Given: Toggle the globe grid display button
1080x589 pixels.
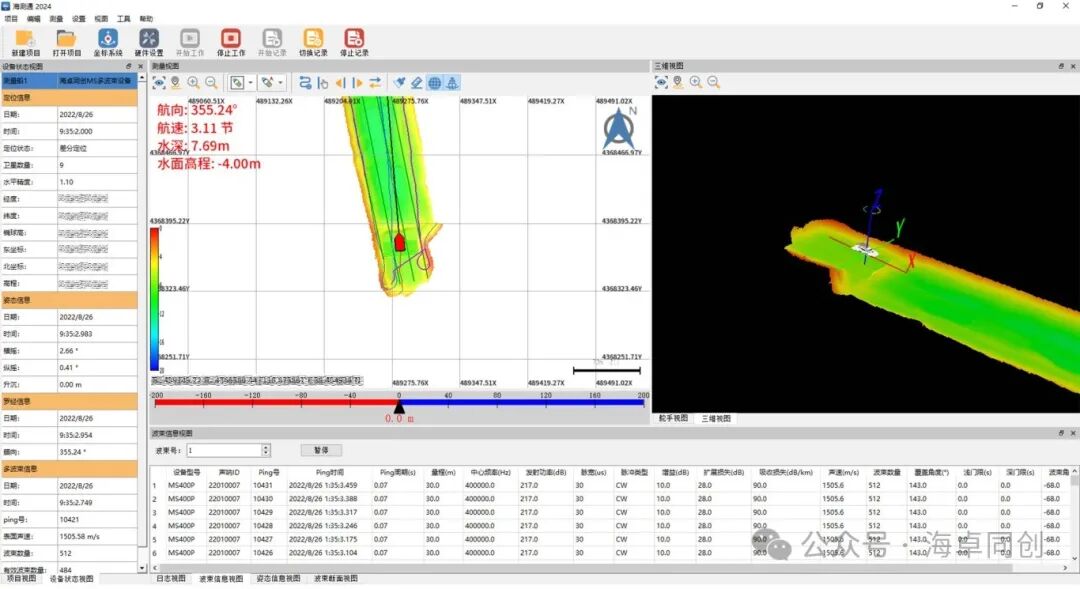Looking at the screenshot, I should (x=435, y=83).
